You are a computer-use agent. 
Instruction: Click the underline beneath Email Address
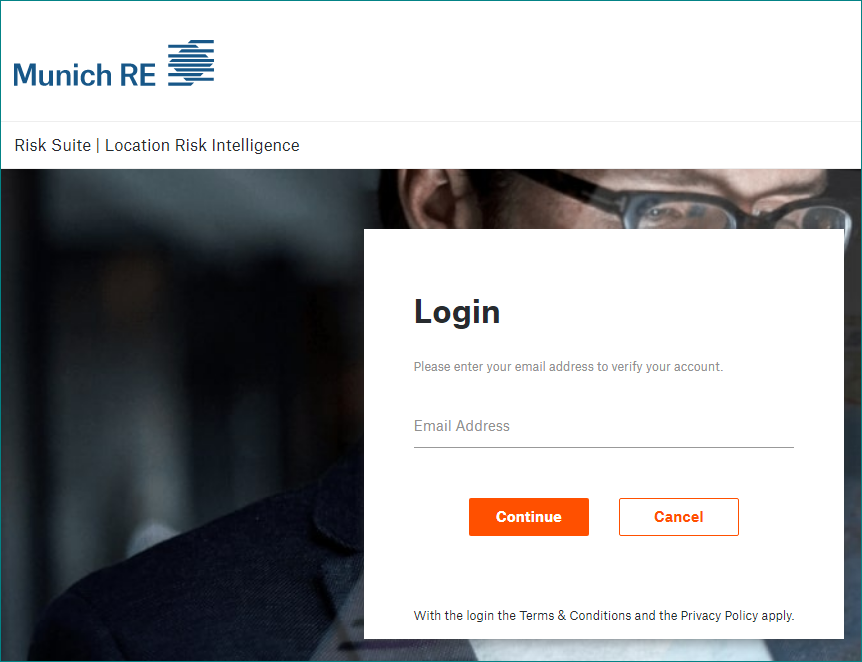604,447
